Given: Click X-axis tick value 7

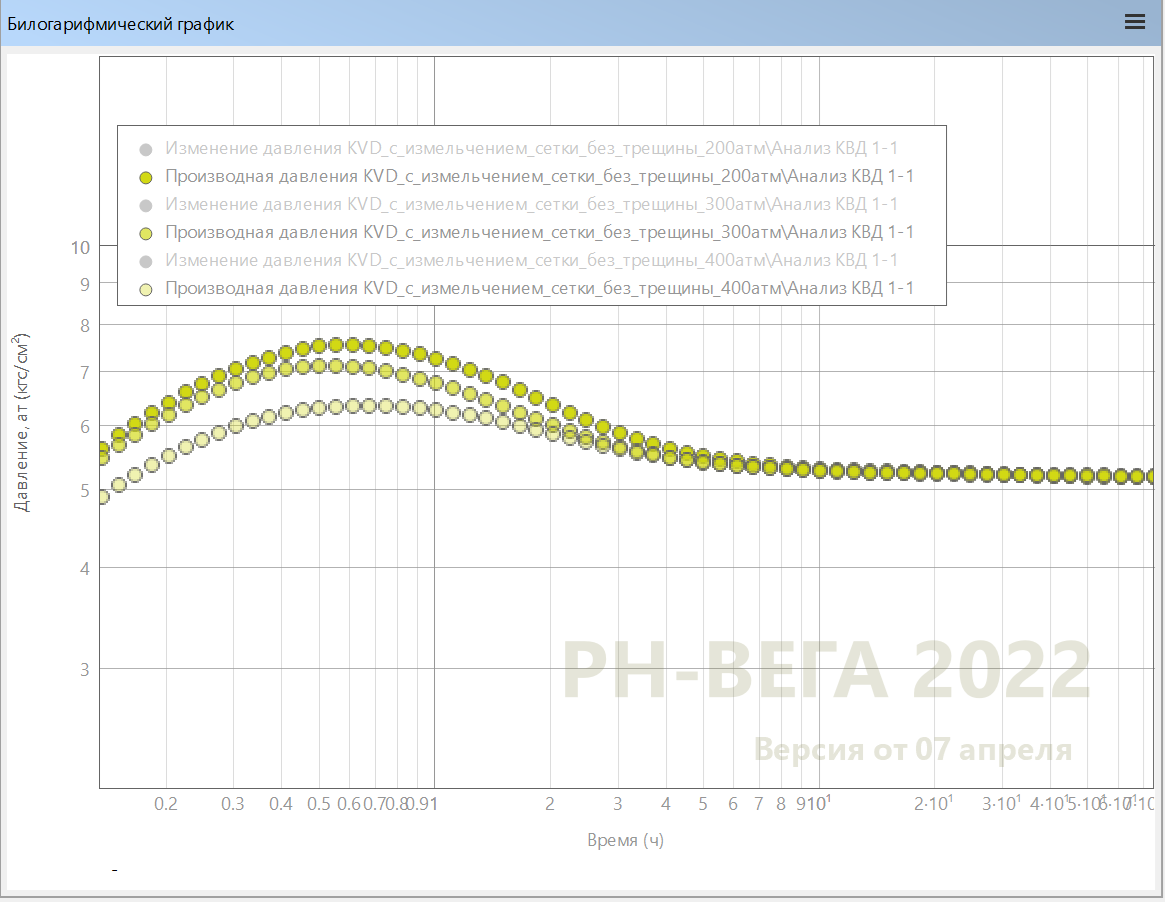Looking at the screenshot, I should pos(759,804).
